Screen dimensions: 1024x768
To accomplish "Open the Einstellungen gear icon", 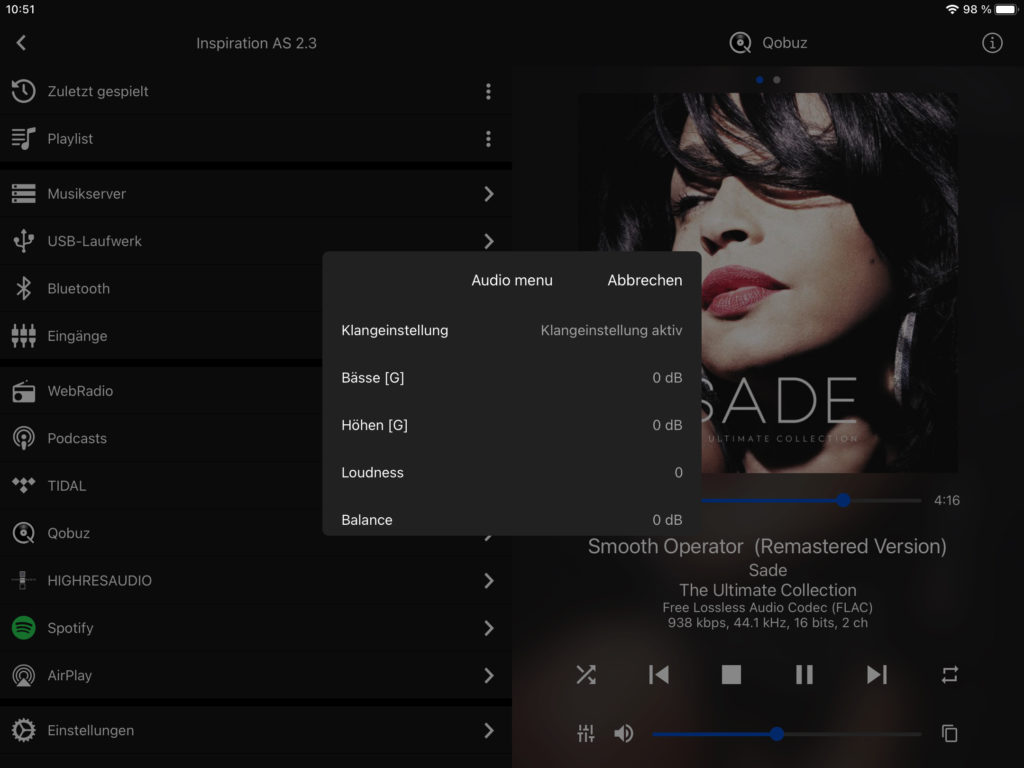I will pos(24,730).
